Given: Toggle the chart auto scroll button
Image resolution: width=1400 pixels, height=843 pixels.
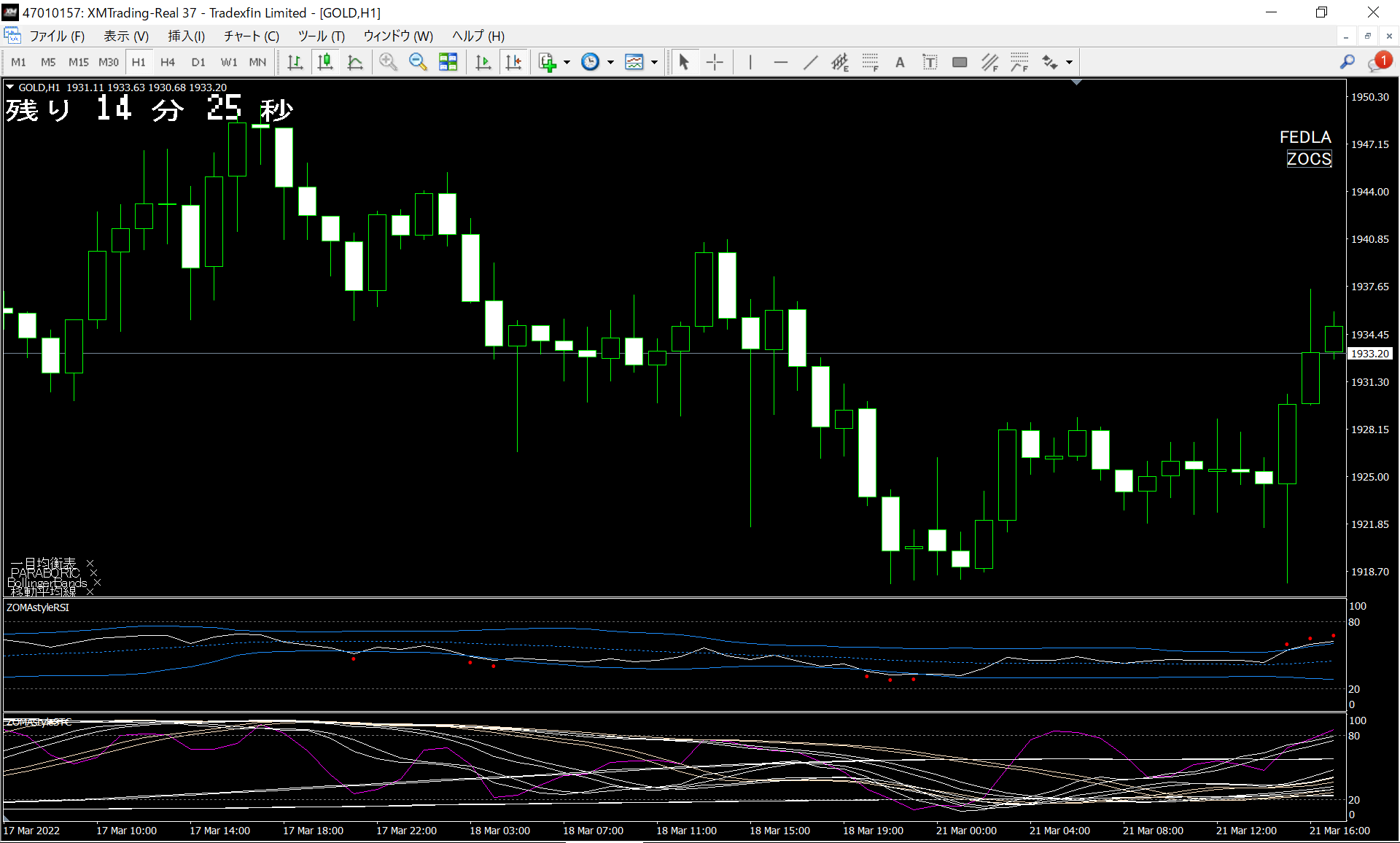Looking at the screenshot, I should click(483, 62).
